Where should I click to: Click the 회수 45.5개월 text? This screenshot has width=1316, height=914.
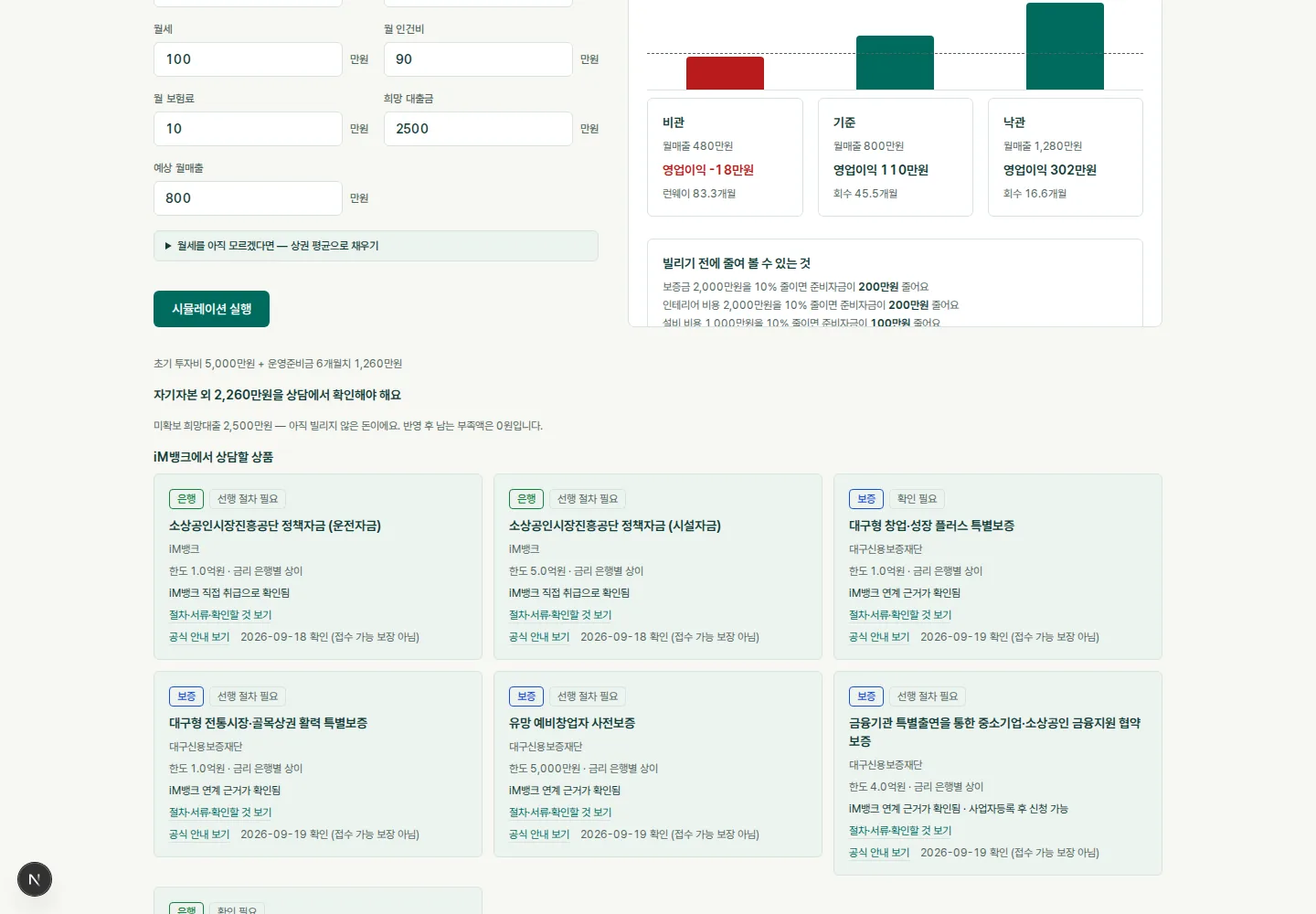[865, 194]
